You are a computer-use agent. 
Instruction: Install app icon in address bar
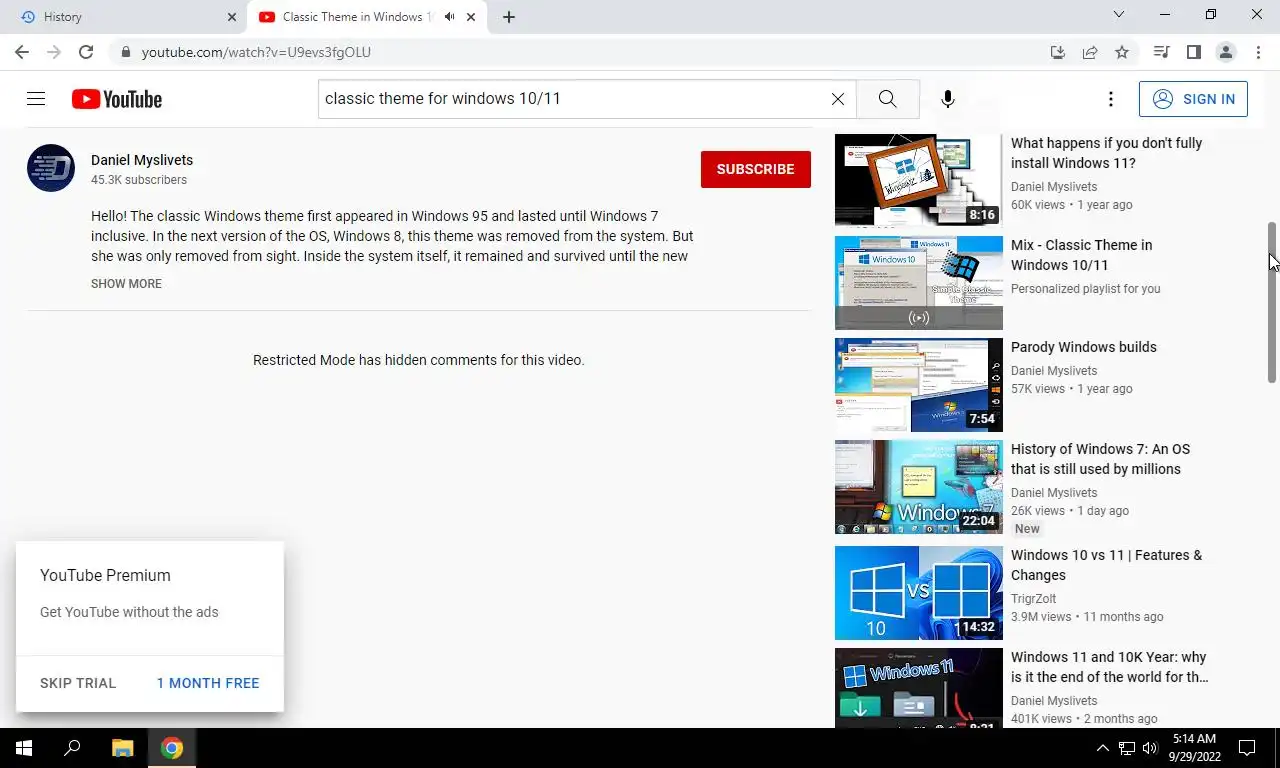(1058, 52)
